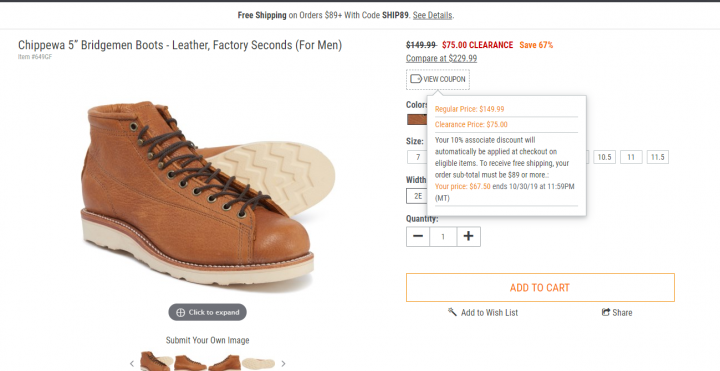Show previous thumbnails with left chevron
This screenshot has height=371, width=720.
(132, 364)
